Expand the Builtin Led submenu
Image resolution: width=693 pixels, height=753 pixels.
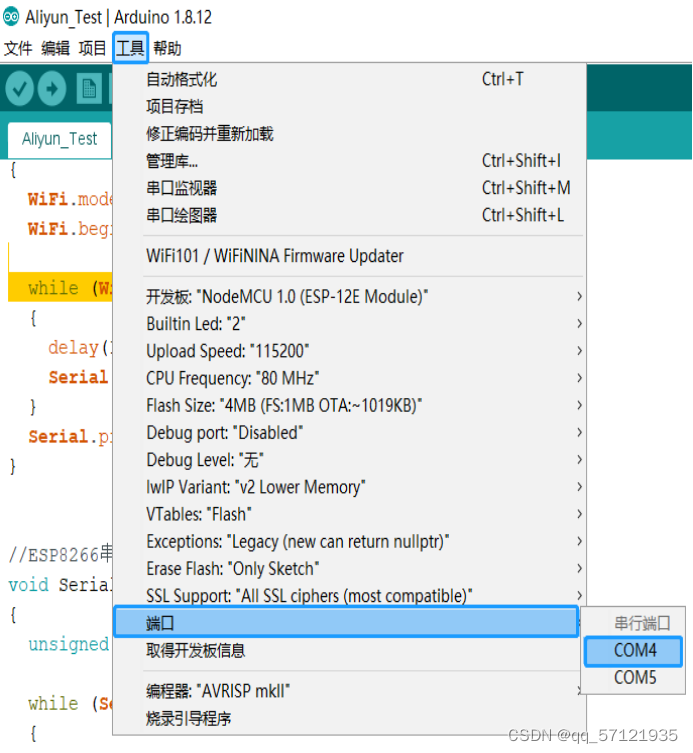click(349, 324)
